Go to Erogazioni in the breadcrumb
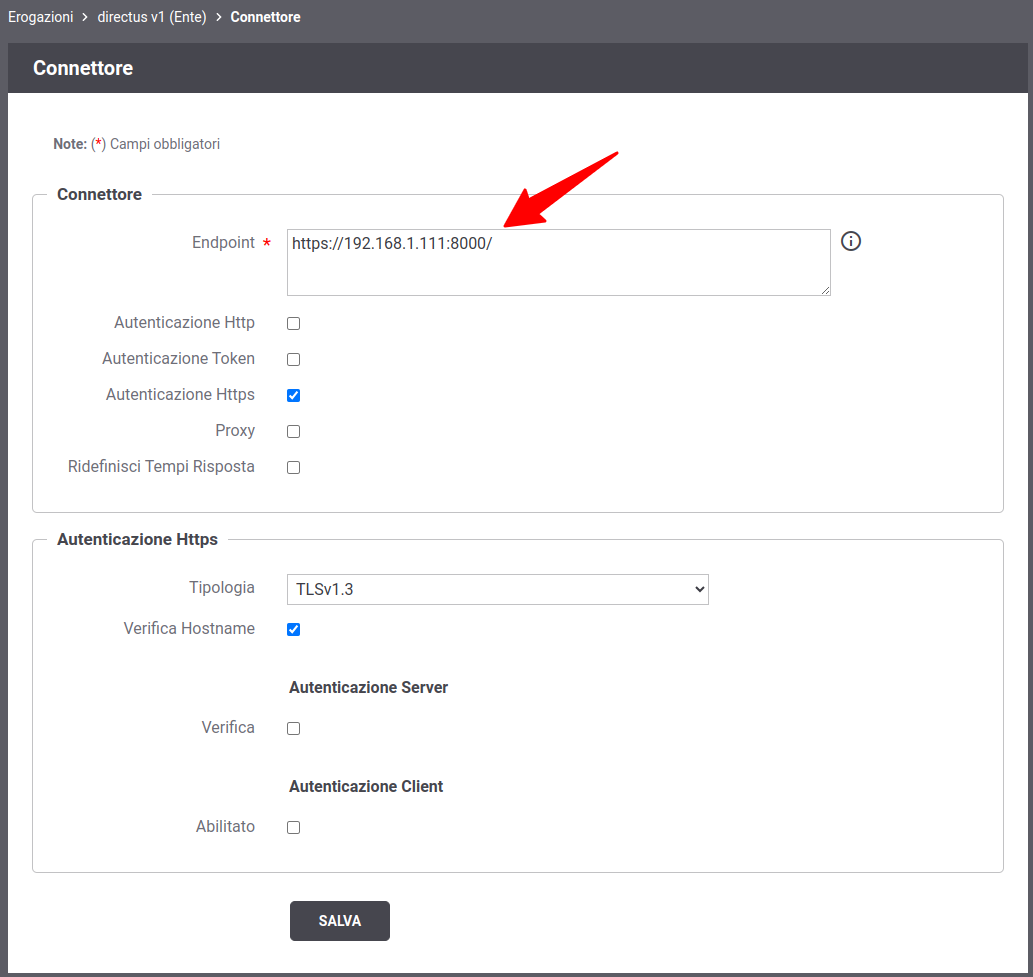The height and width of the screenshot is (977, 1033). point(40,17)
